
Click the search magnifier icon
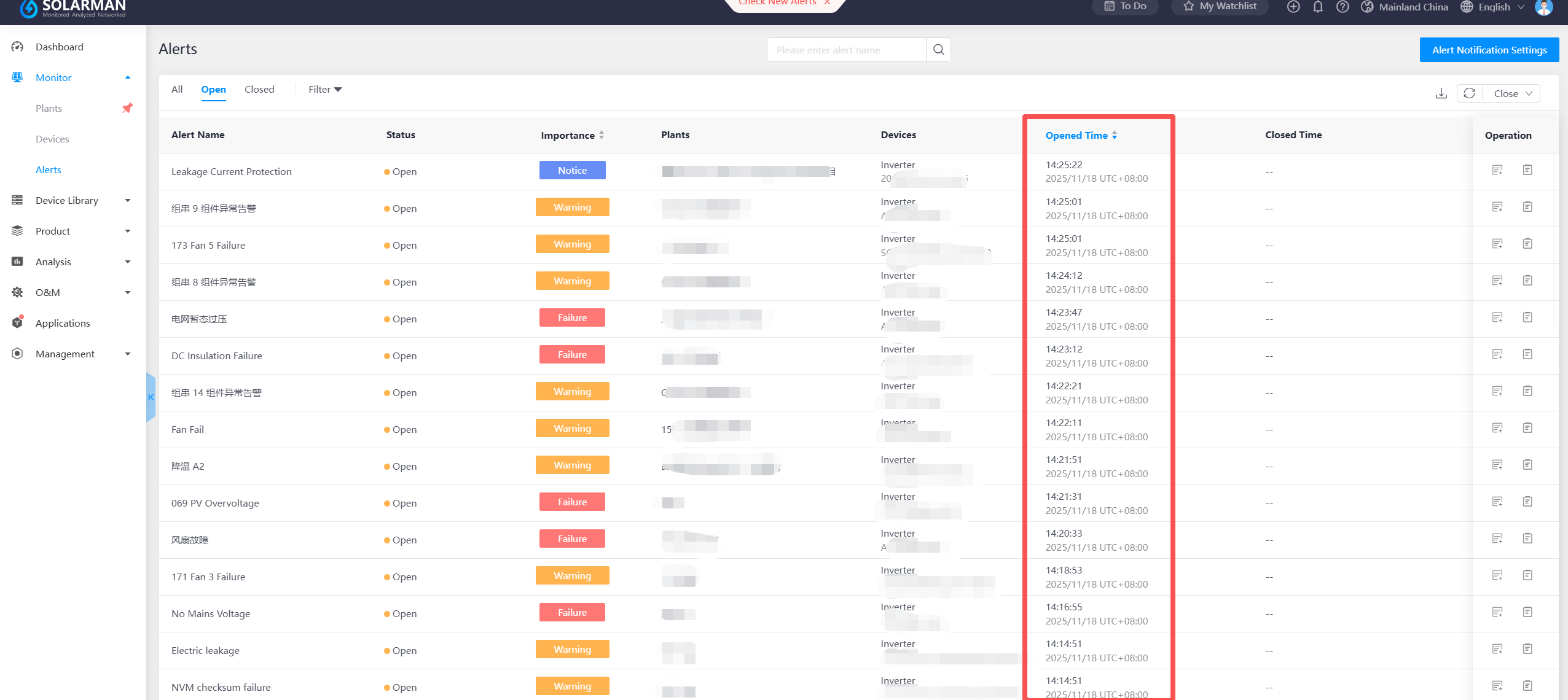pyautogui.click(x=938, y=50)
